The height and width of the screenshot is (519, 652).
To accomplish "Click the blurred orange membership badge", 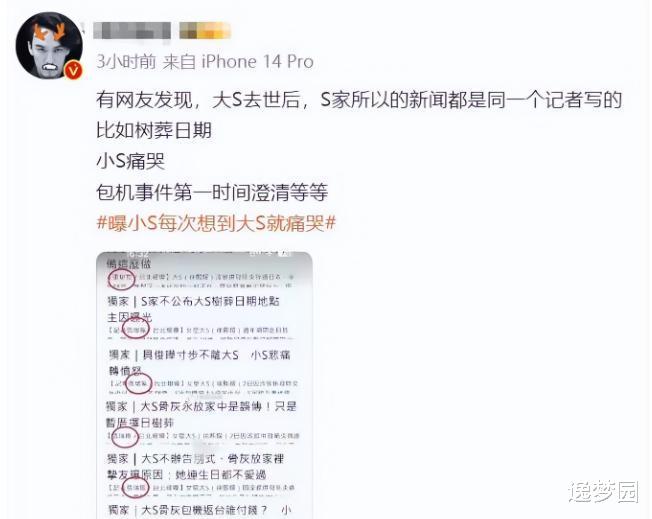I will [205, 31].
